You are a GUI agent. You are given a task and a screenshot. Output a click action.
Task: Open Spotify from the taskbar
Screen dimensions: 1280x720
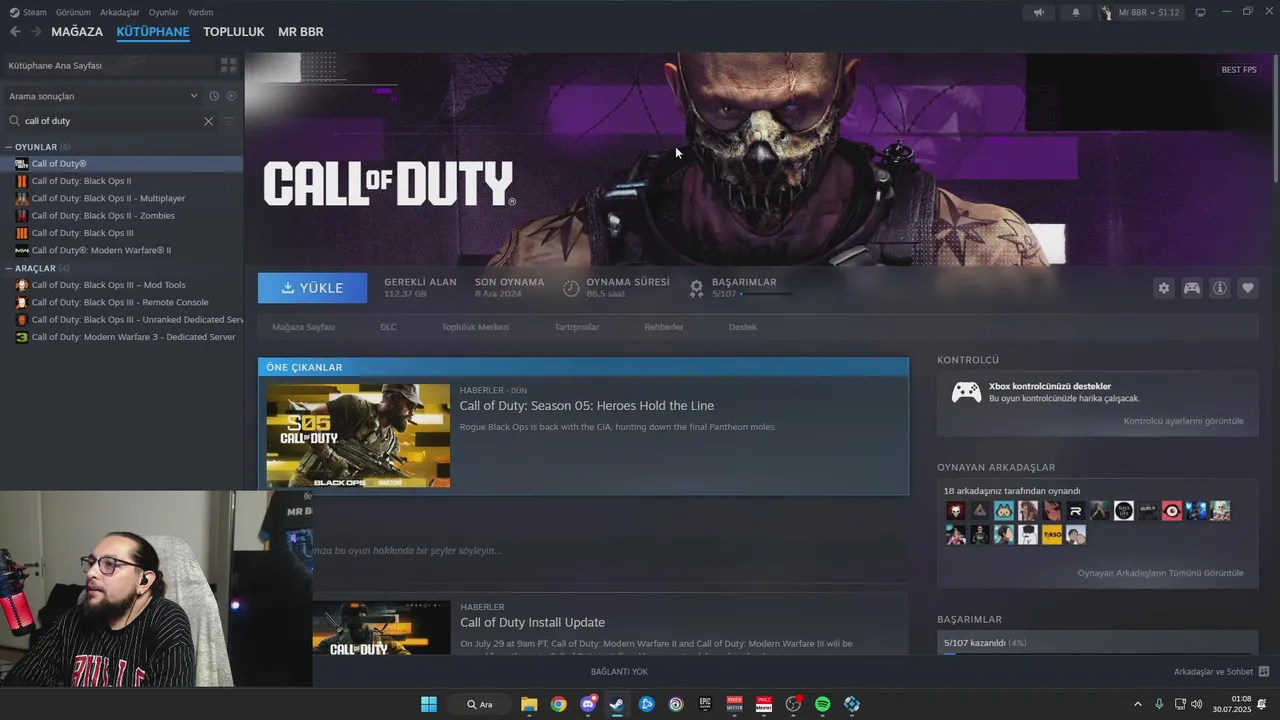point(823,704)
